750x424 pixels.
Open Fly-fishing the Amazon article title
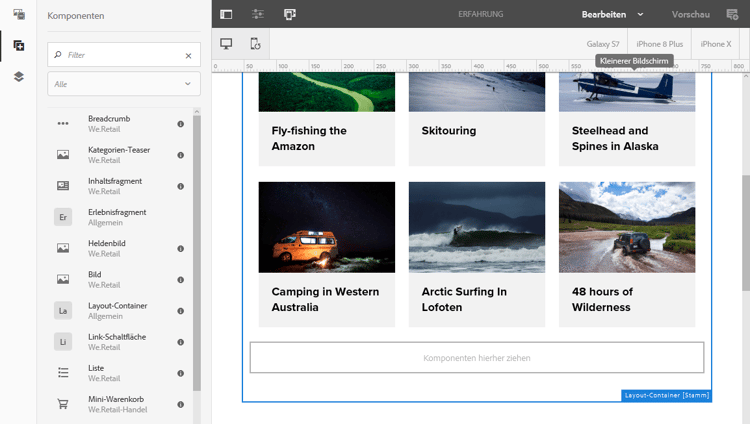[309, 138]
